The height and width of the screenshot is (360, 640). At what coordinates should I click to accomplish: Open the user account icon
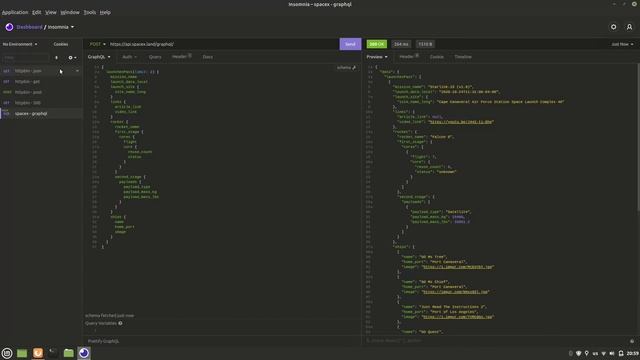(629, 27)
